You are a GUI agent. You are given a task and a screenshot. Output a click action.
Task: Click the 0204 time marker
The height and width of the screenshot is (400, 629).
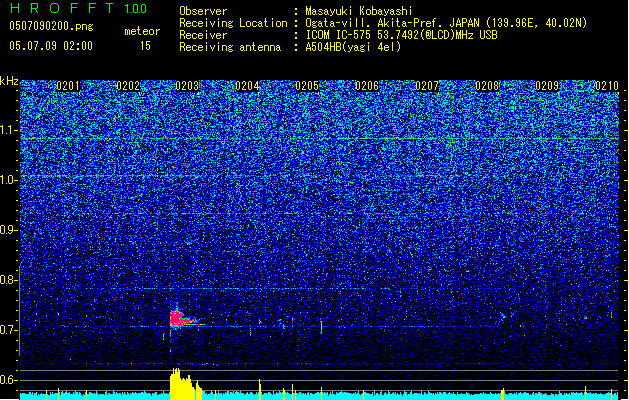point(247,86)
